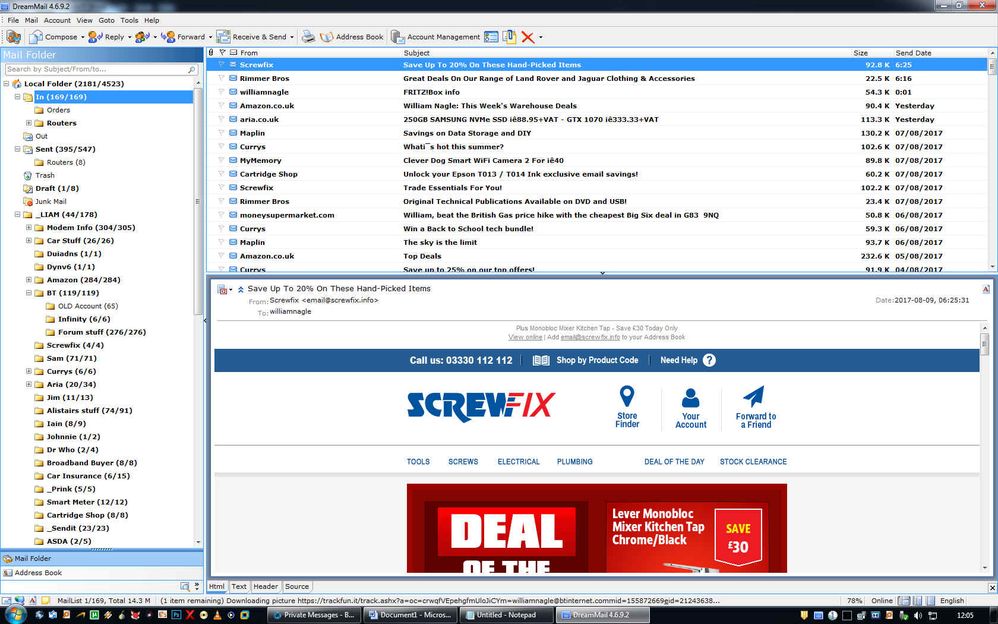
Task: Open Untitled - Notepad from taskbar
Action: (507, 615)
